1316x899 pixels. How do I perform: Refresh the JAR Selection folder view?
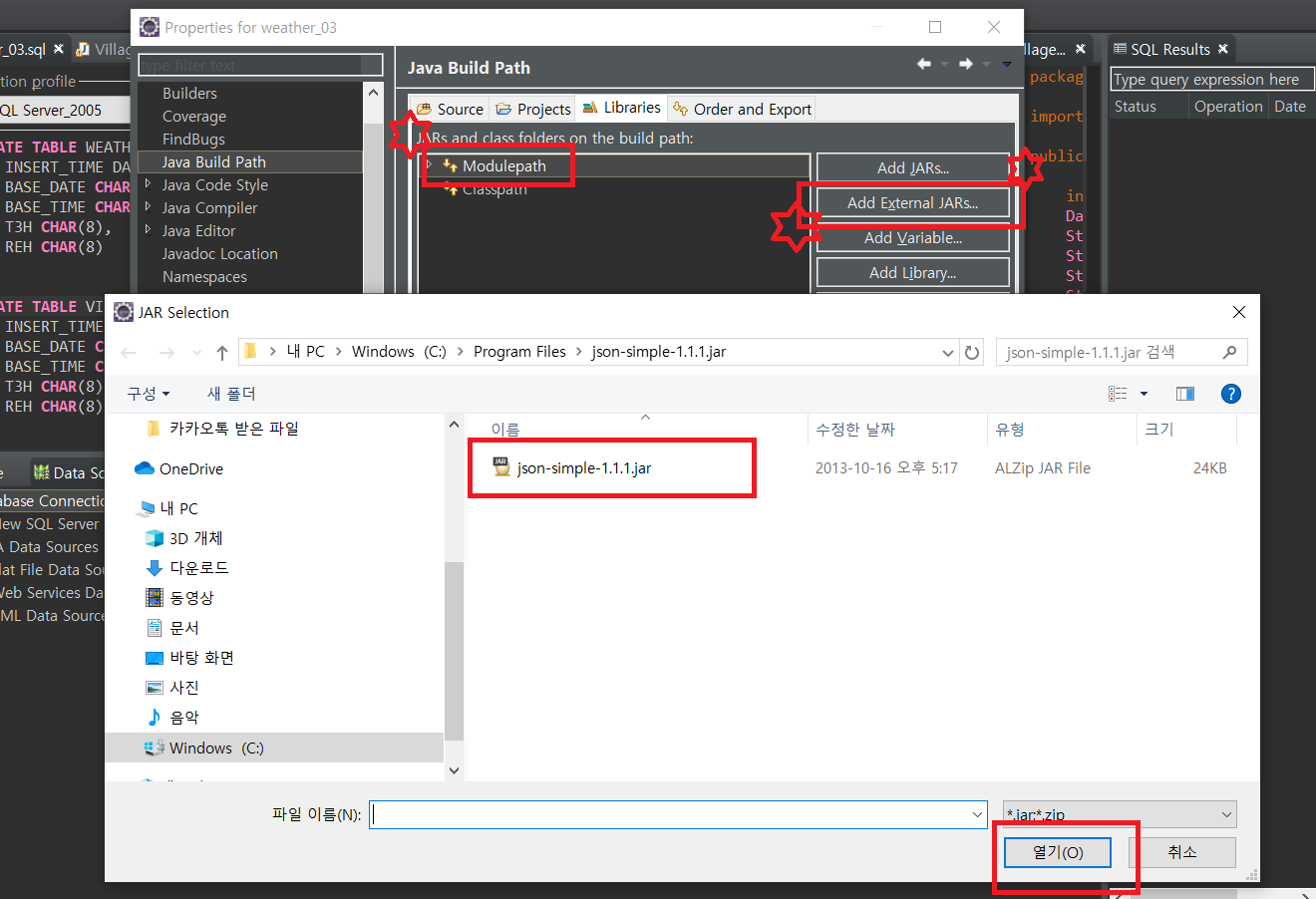pyautogui.click(x=972, y=352)
